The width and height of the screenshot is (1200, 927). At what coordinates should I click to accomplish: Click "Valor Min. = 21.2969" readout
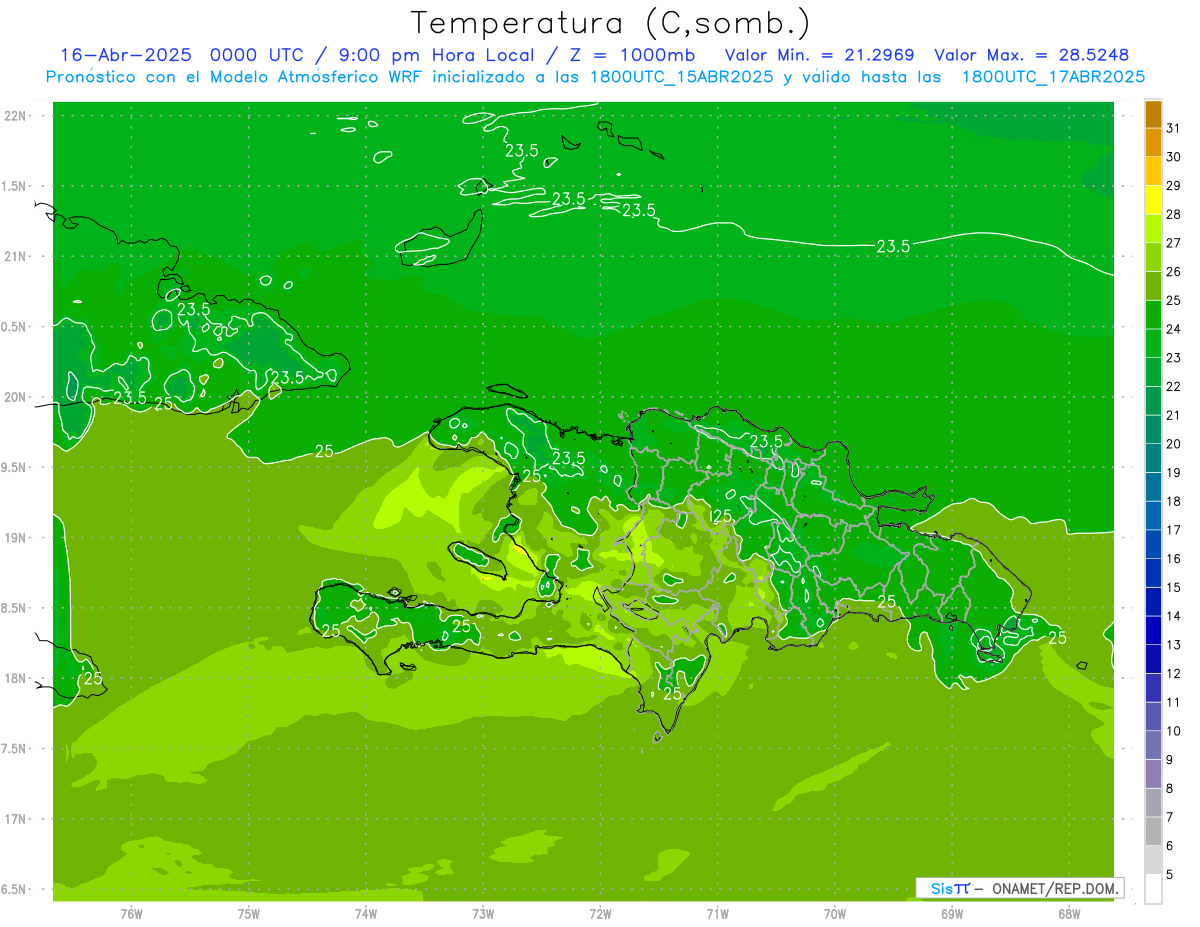click(819, 55)
